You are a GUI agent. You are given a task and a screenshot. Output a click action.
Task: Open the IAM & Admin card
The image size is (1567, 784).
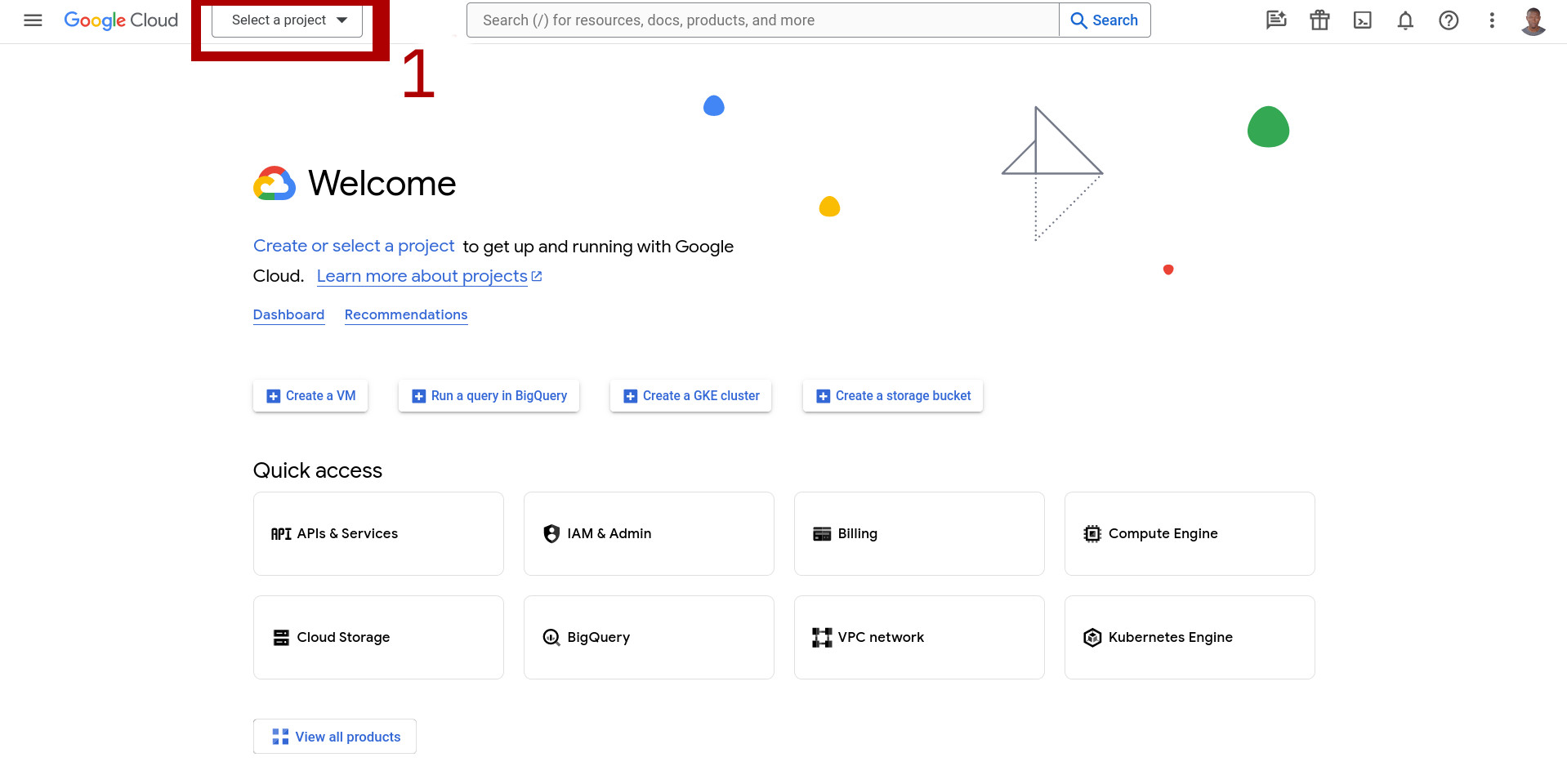649,533
